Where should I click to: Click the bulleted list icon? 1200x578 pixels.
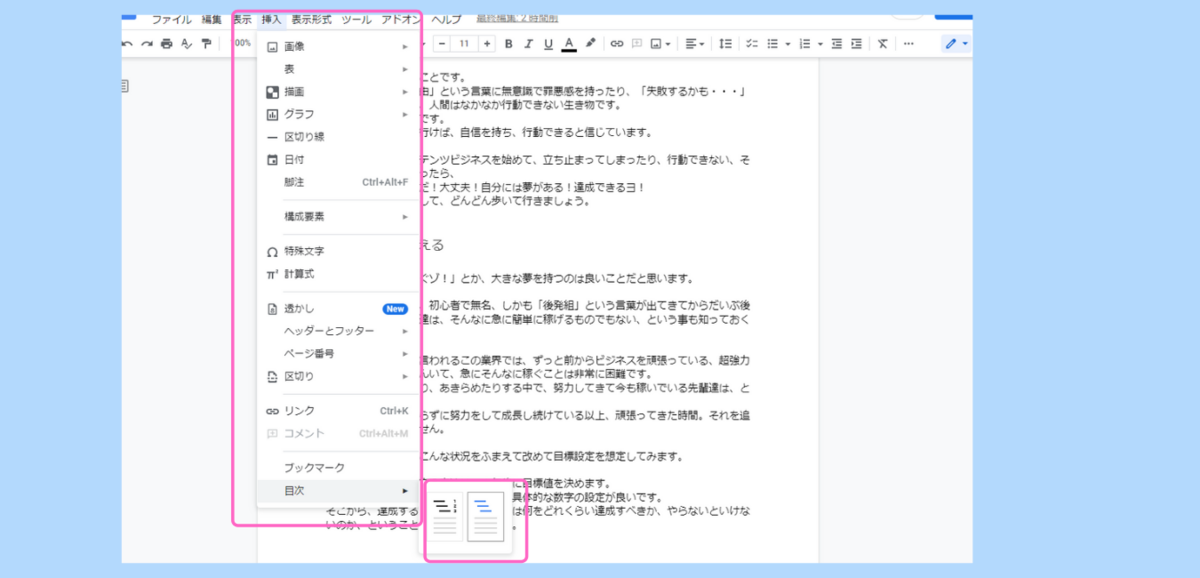772,44
